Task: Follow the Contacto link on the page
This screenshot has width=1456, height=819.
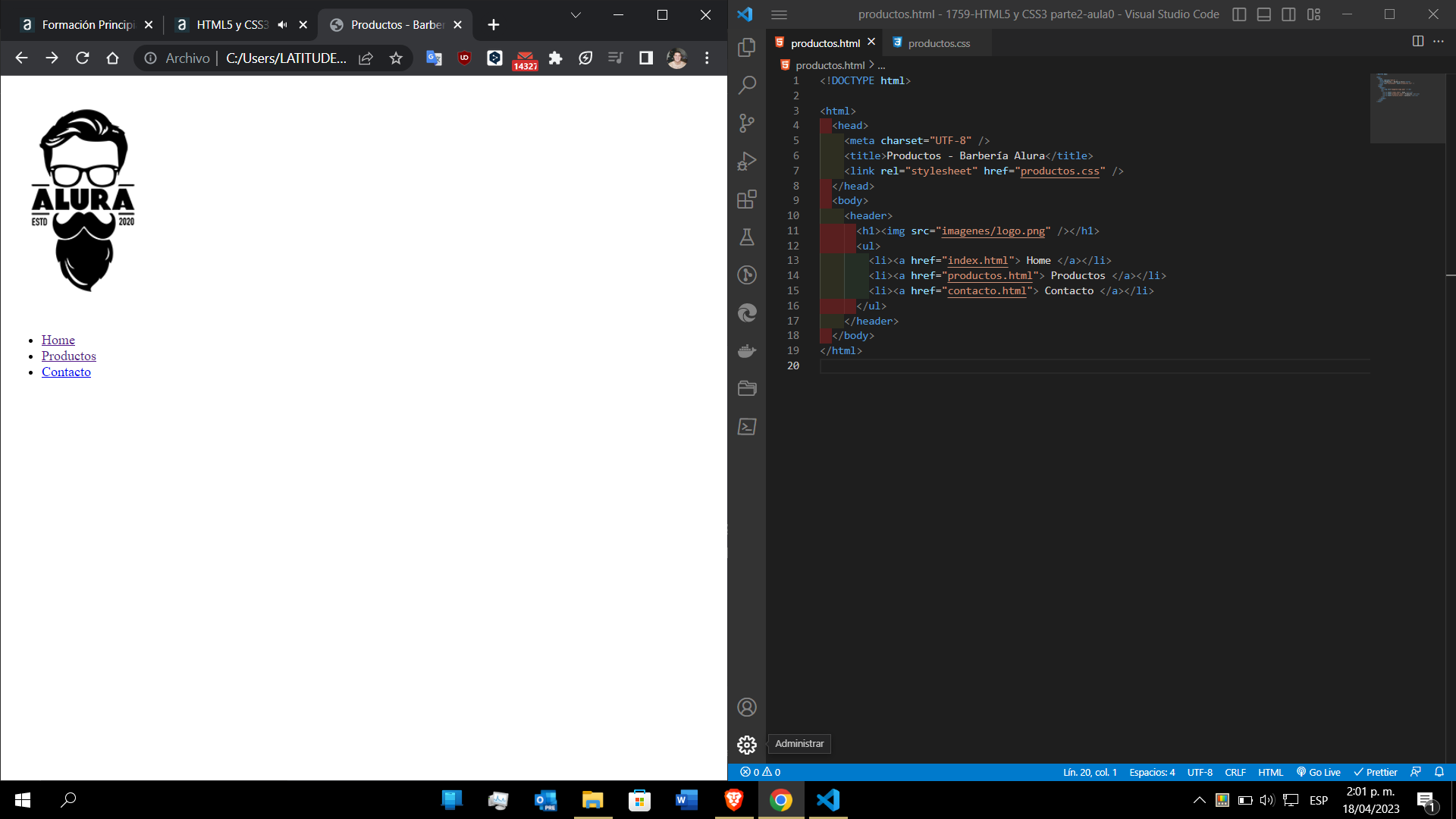Action: (x=66, y=372)
